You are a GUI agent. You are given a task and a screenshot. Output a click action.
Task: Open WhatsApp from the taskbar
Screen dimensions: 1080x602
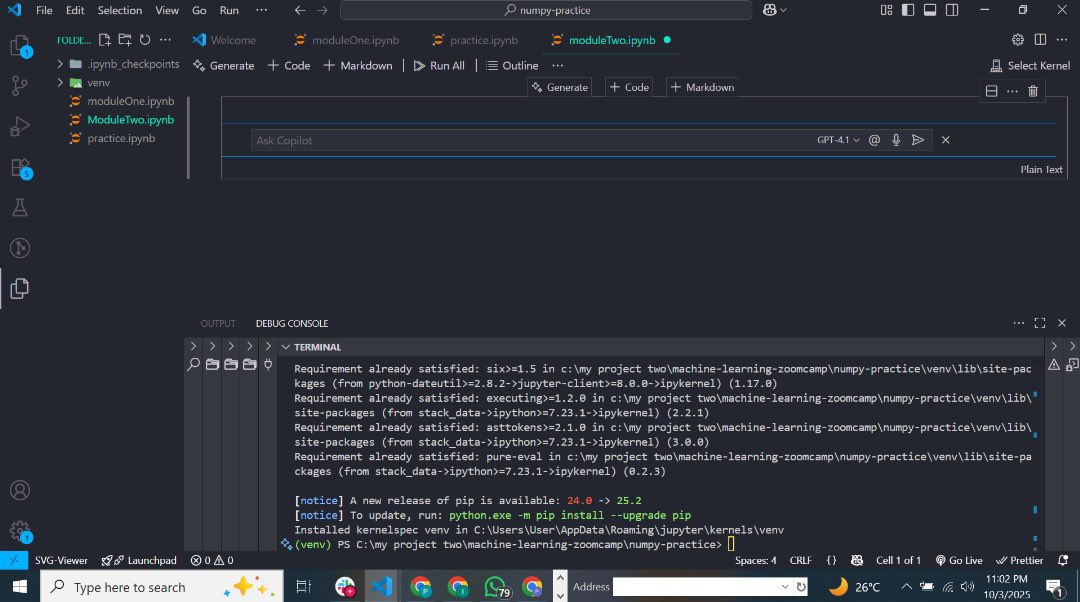pyautogui.click(x=496, y=587)
